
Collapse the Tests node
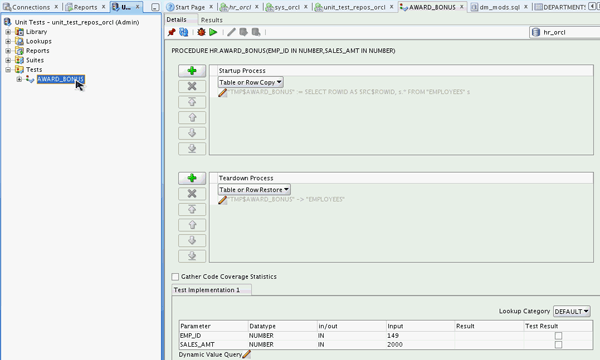(8, 70)
